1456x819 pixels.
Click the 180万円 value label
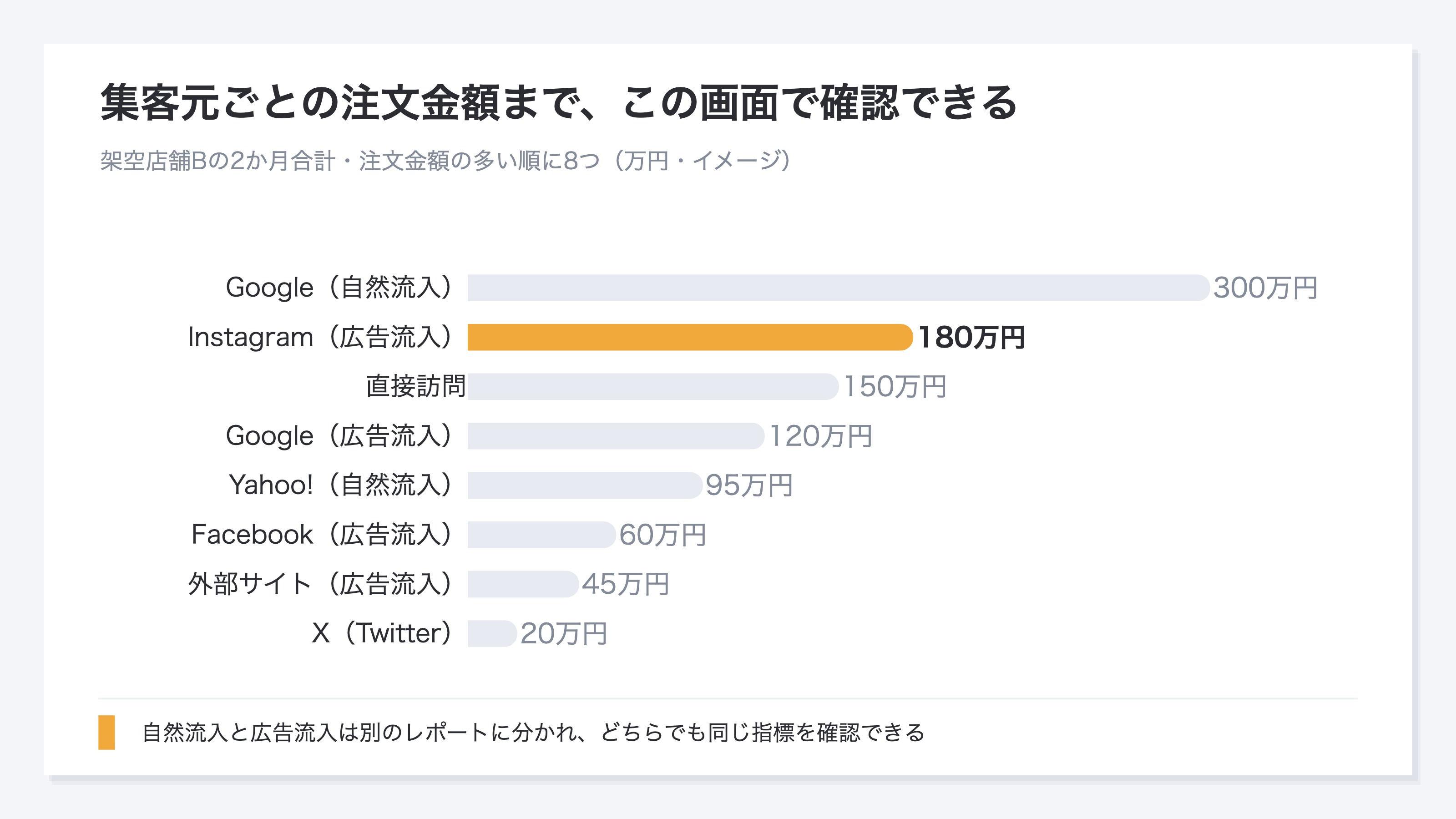click(971, 338)
